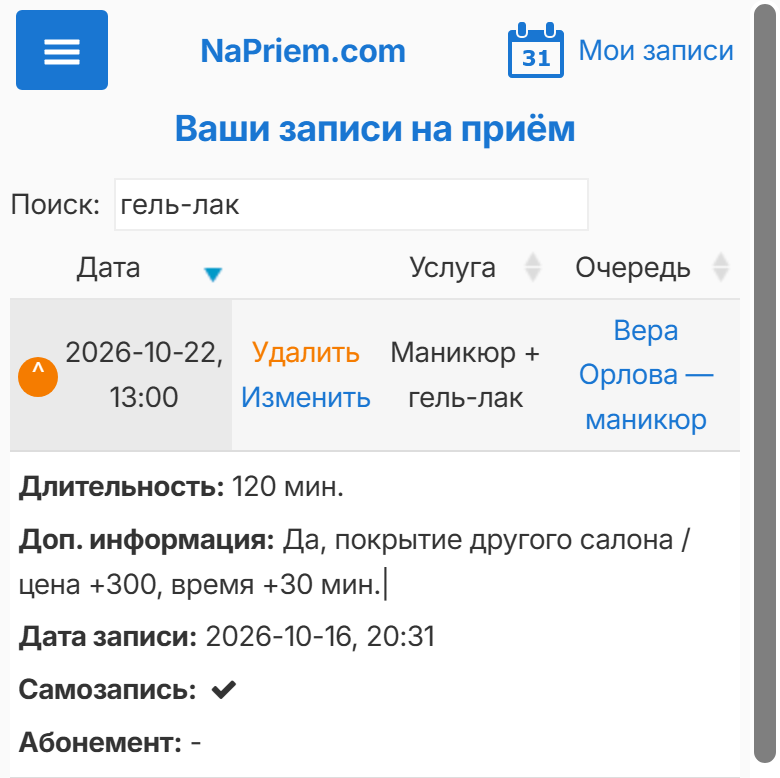This screenshot has height=778, width=780.
Task: Click the Абонемент value line
Action: click(110, 743)
